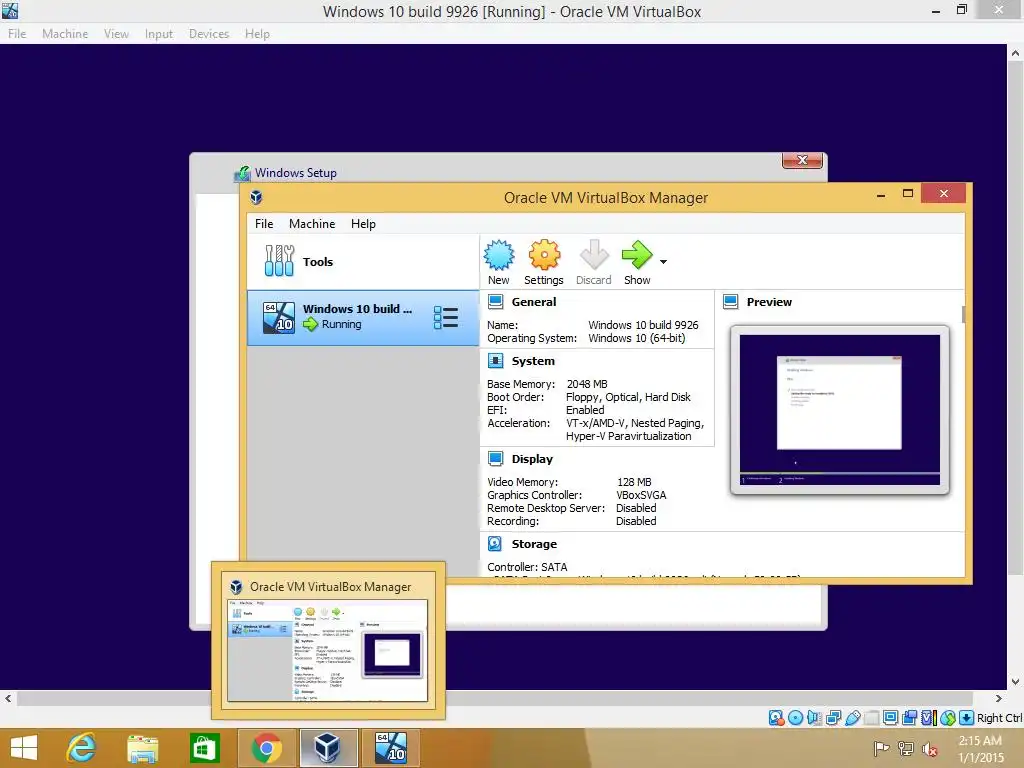Click the virtual display status icon
The image size is (1024, 768).
(x=890, y=718)
